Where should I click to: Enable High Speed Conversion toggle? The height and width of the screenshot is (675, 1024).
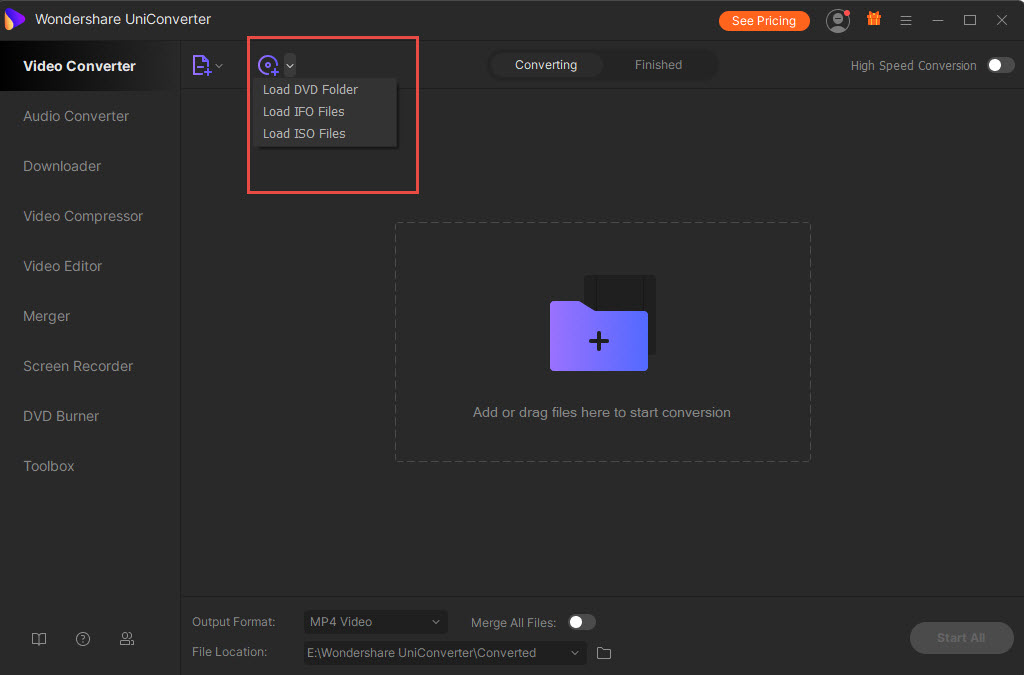click(1000, 65)
